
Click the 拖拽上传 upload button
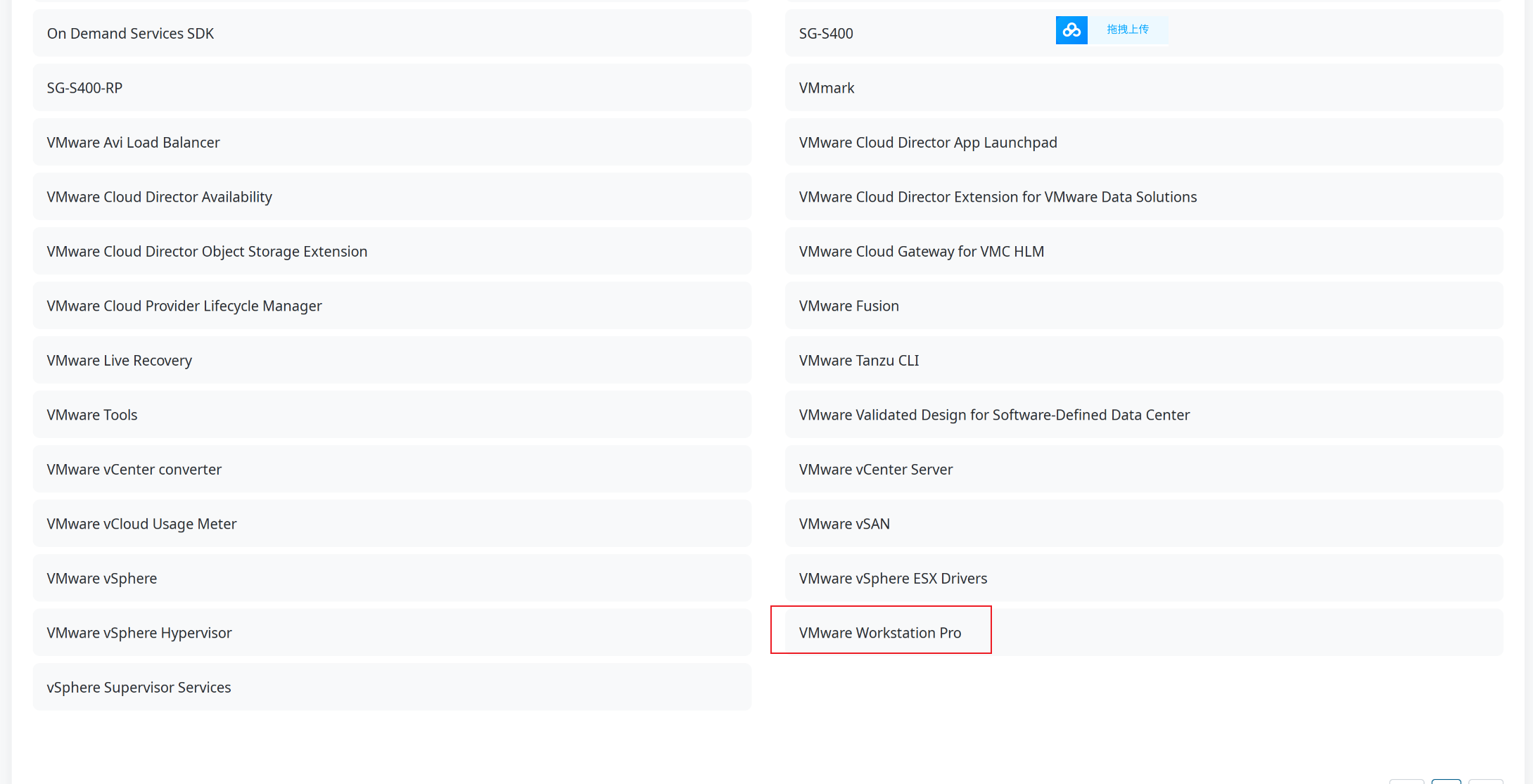(x=1128, y=30)
